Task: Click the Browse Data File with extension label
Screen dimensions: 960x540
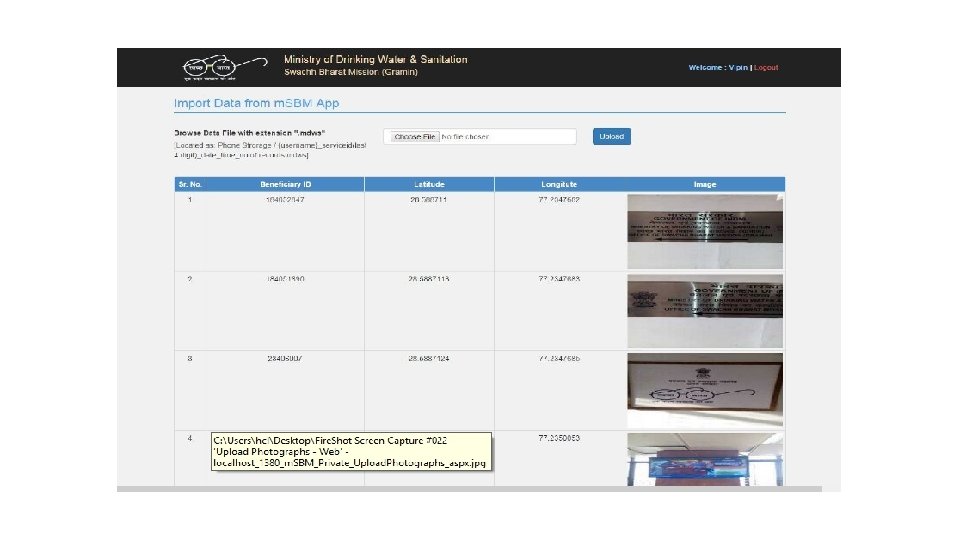Action: pos(250,133)
